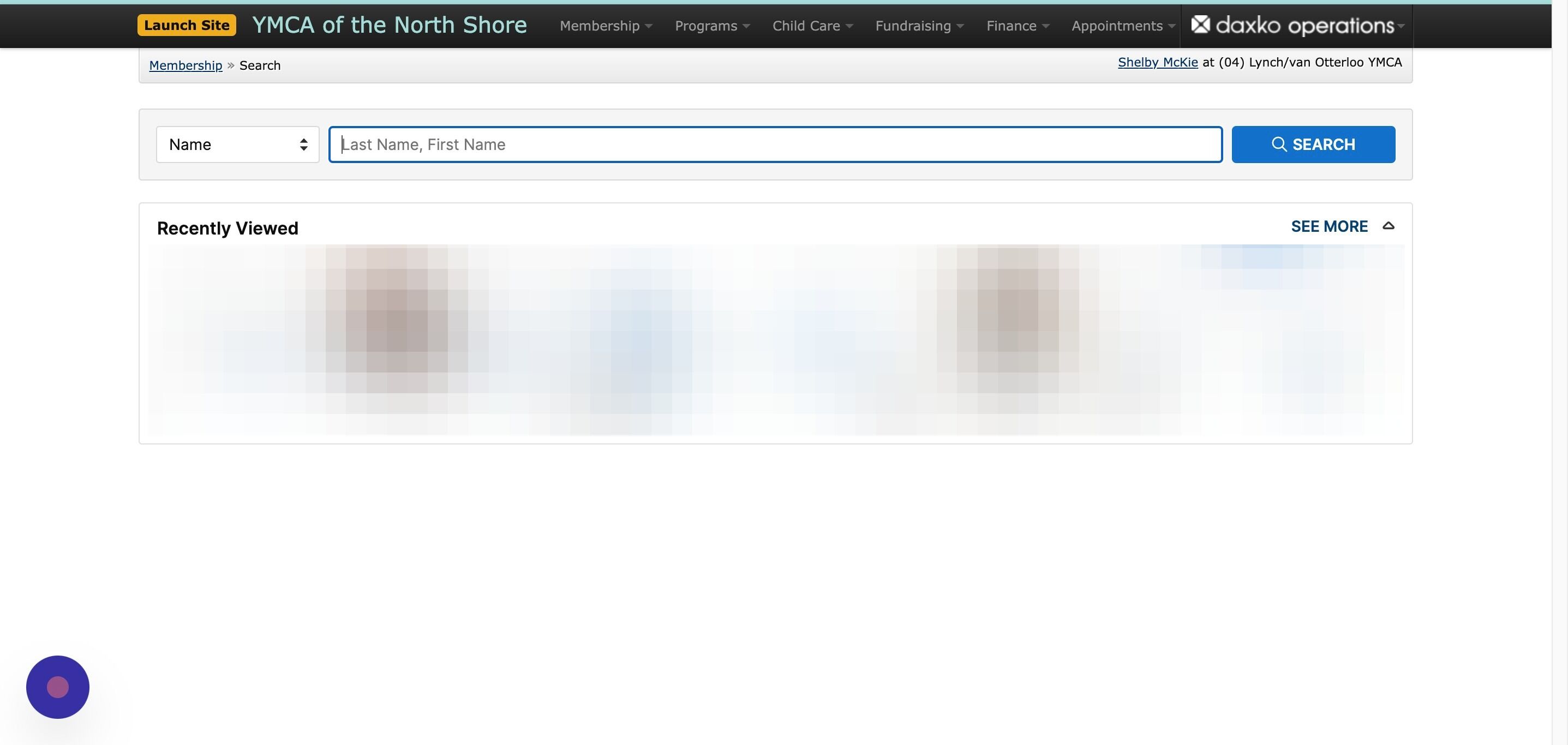Click SEE MORE in Recently Viewed
Image resolution: width=1568 pixels, height=745 pixels.
1330,226
